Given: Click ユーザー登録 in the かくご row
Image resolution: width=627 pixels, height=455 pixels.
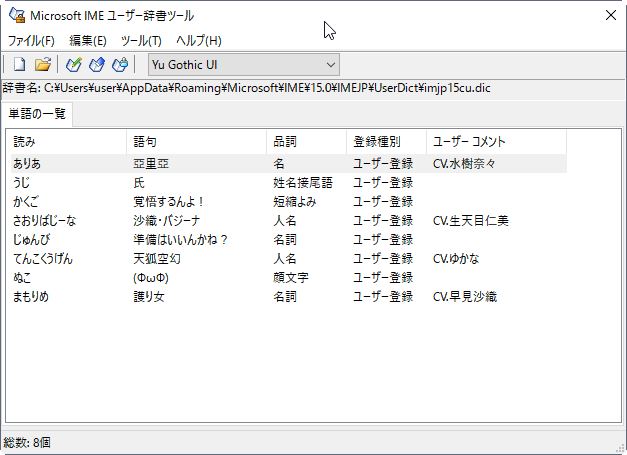Looking at the screenshot, I should [383, 202].
